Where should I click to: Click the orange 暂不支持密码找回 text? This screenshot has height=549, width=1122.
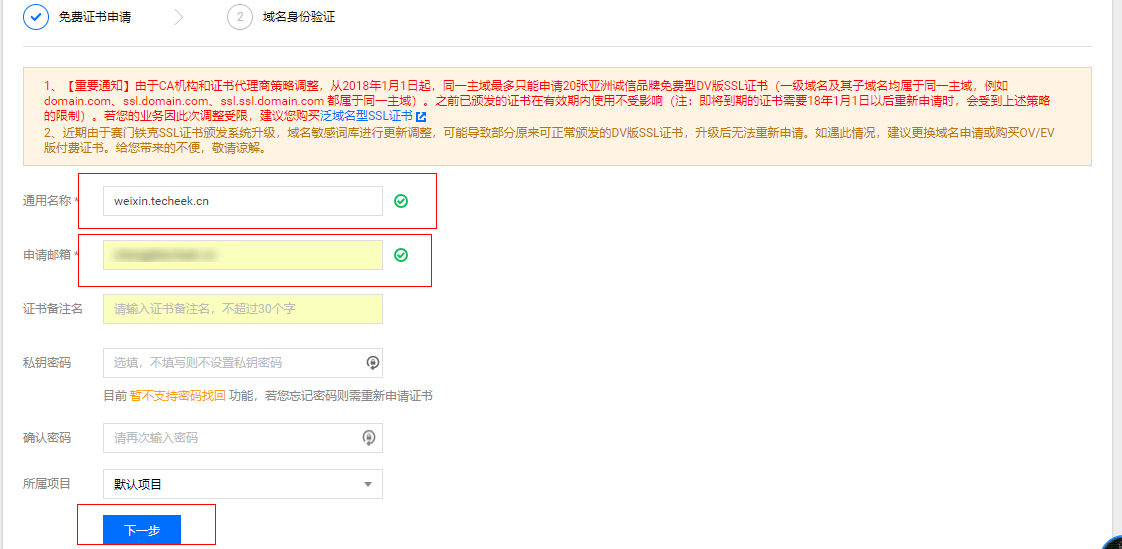(x=177, y=396)
